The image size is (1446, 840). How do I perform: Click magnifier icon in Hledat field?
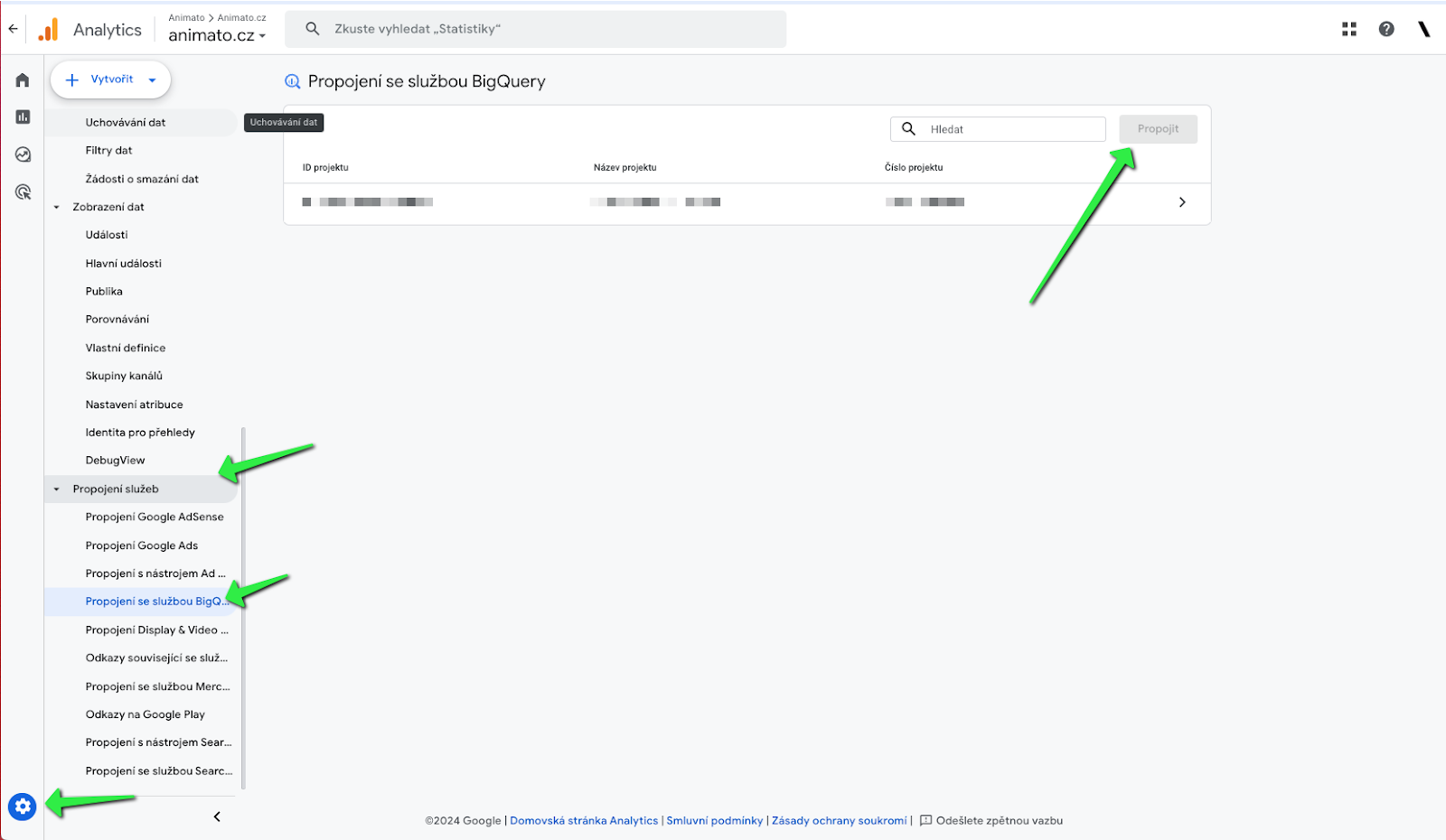tap(909, 129)
